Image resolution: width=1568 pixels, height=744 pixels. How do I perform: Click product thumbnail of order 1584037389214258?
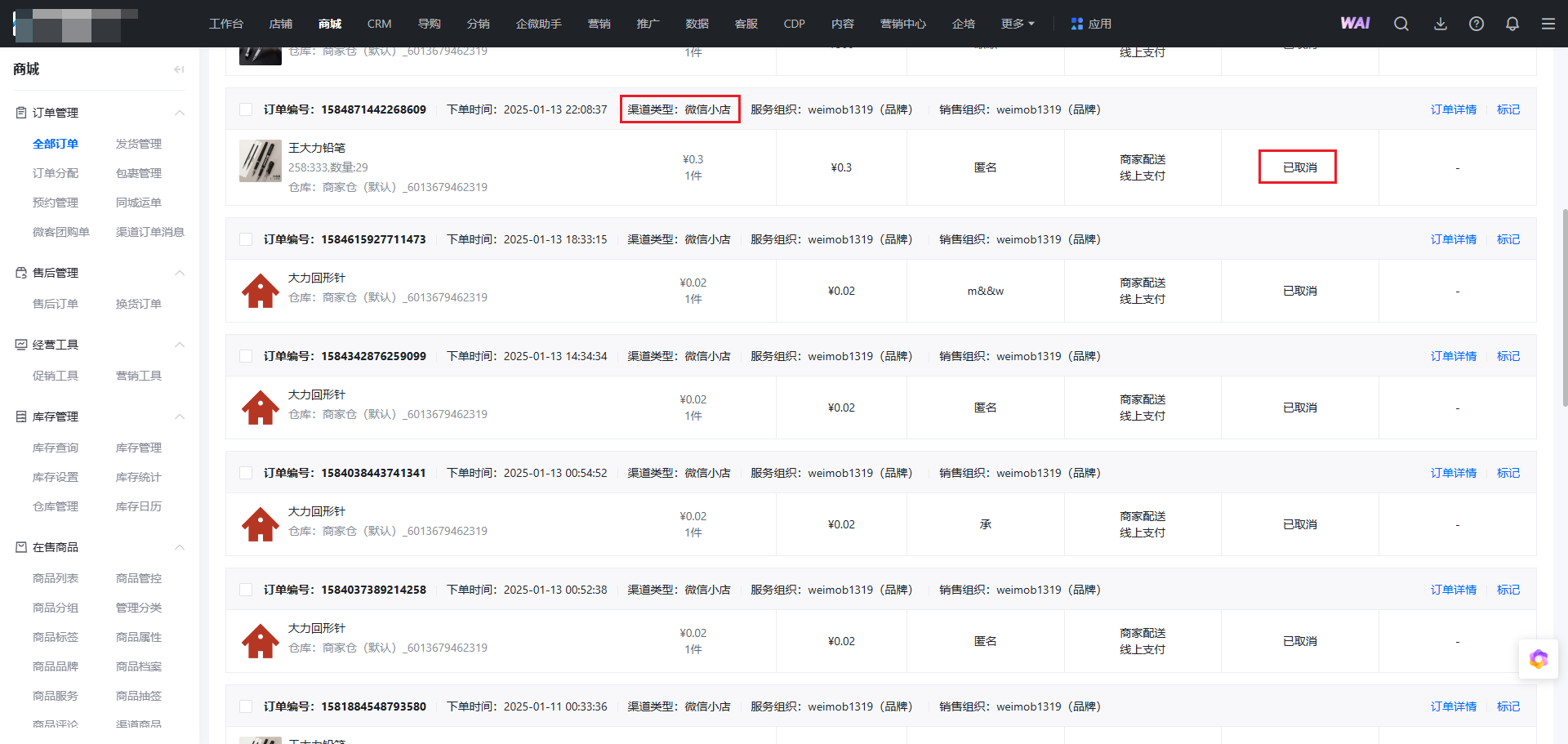(x=261, y=641)
